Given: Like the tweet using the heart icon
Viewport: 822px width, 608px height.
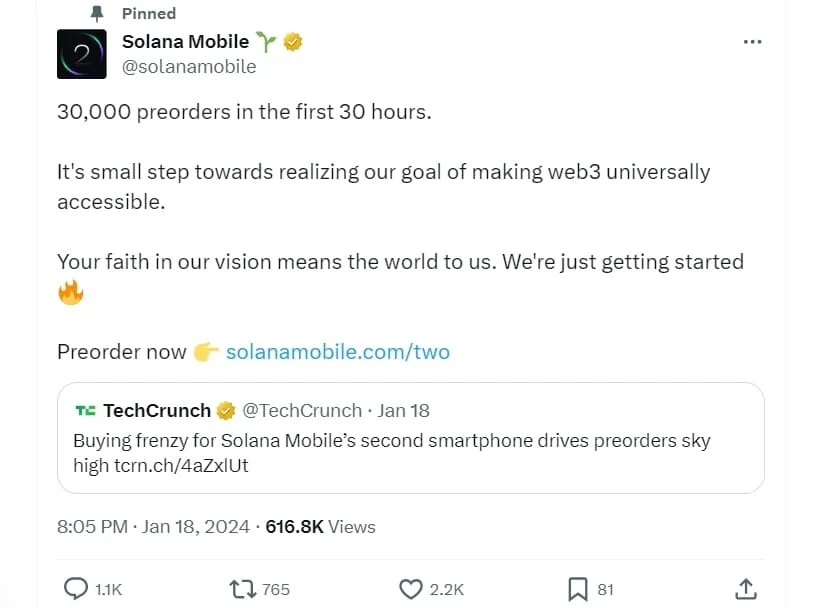Looking at the screenshot, I should tap(410, 589).
